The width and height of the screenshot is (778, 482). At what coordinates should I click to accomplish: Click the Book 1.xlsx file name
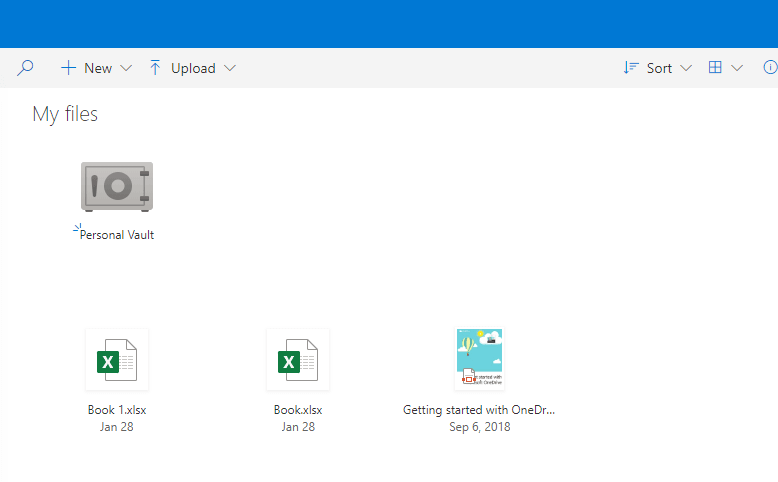pos(117,410)
